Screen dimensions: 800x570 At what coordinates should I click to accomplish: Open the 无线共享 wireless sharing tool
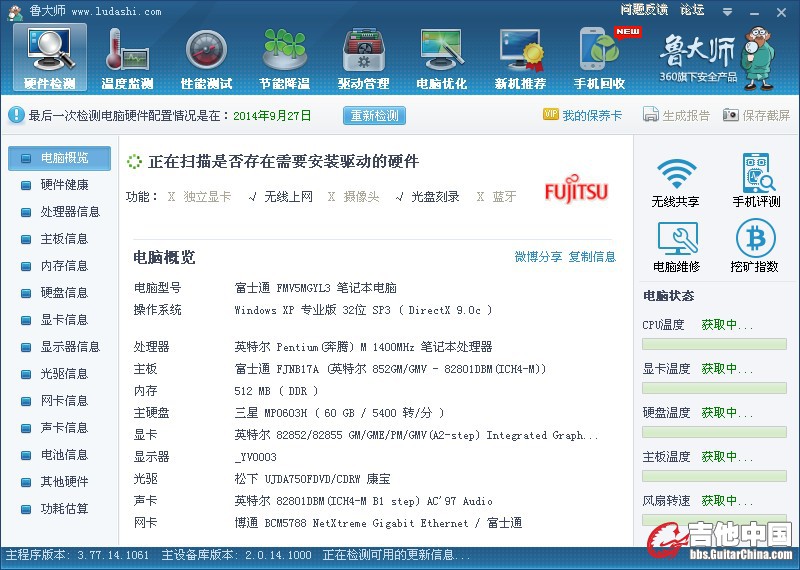[x=676, y=181]
